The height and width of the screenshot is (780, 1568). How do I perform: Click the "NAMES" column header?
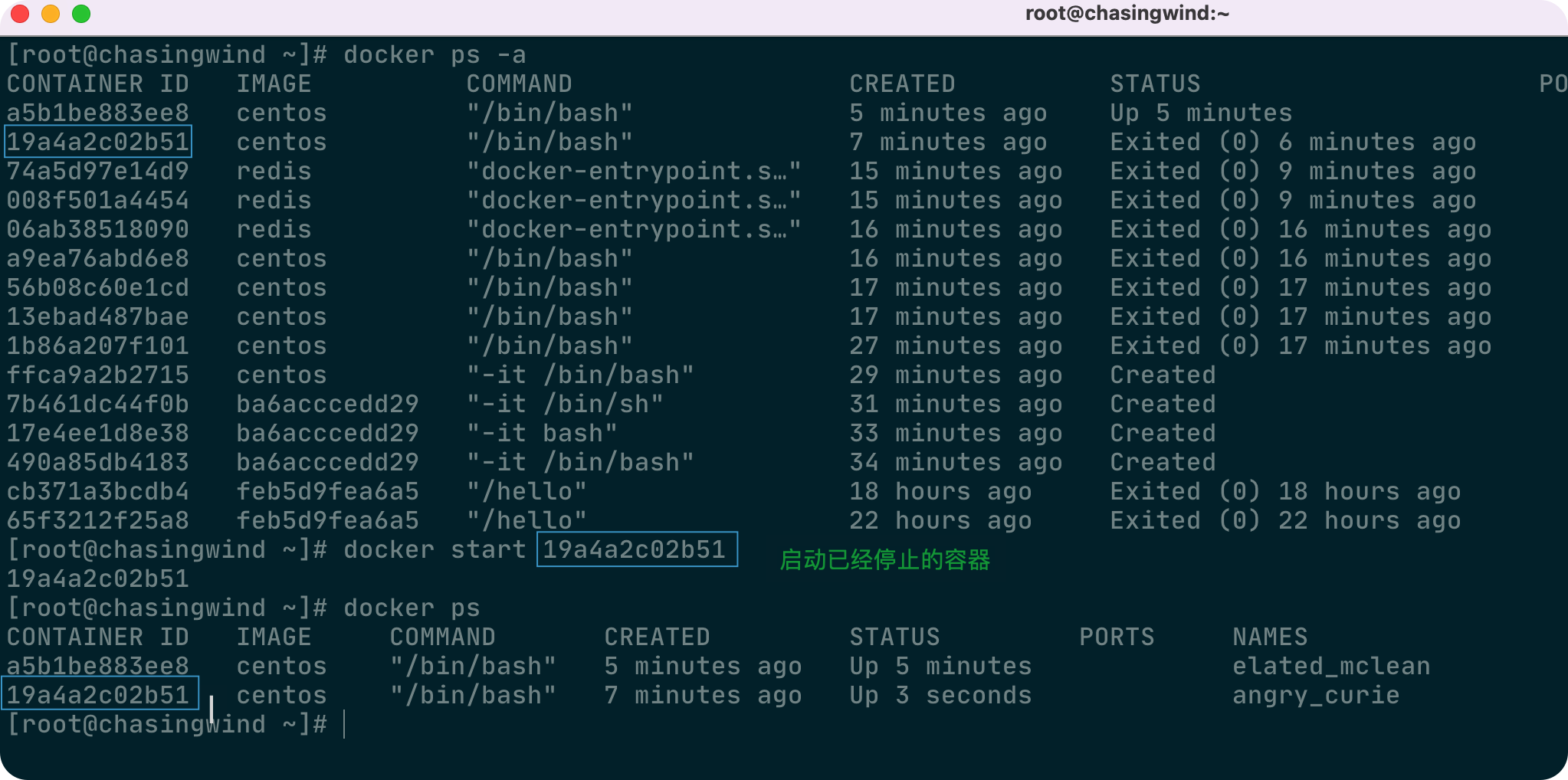(x=1270, y=637)
